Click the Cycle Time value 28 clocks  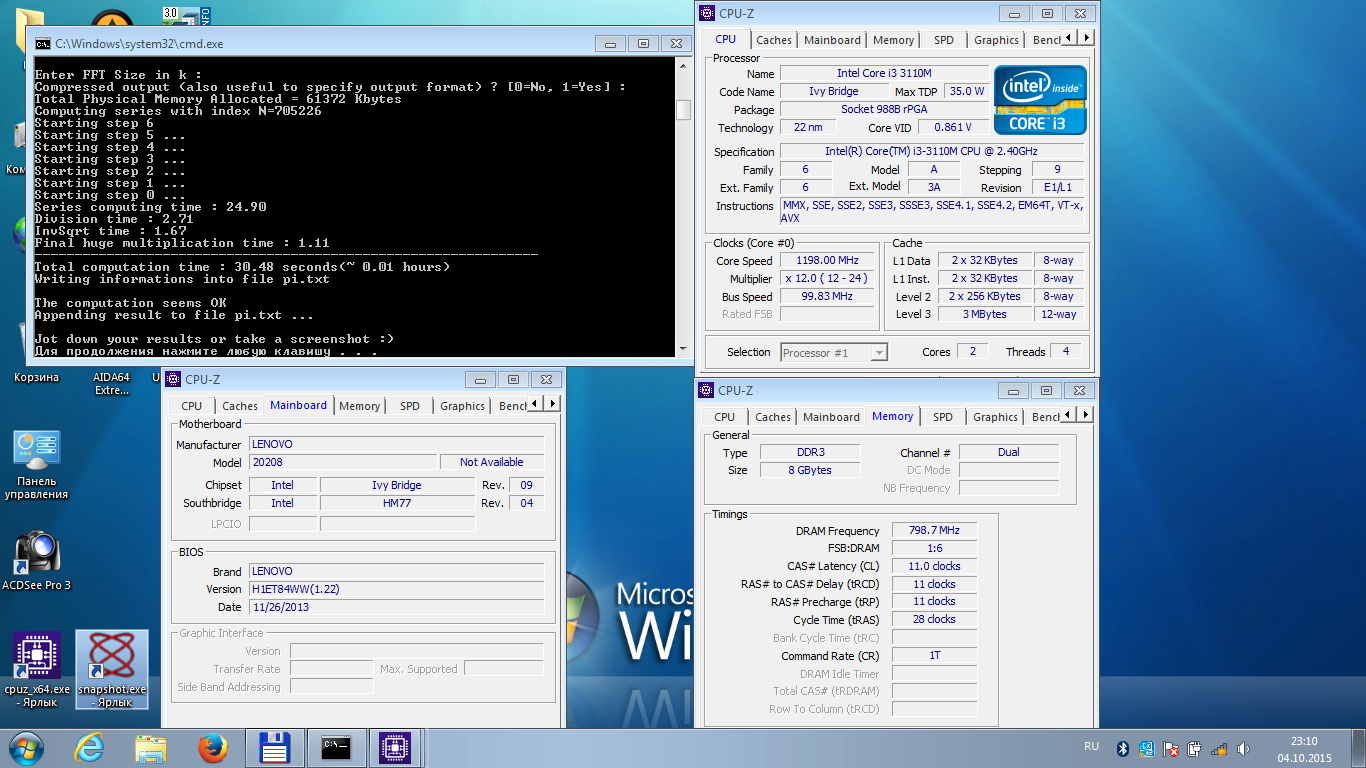(x=933, y=619)
